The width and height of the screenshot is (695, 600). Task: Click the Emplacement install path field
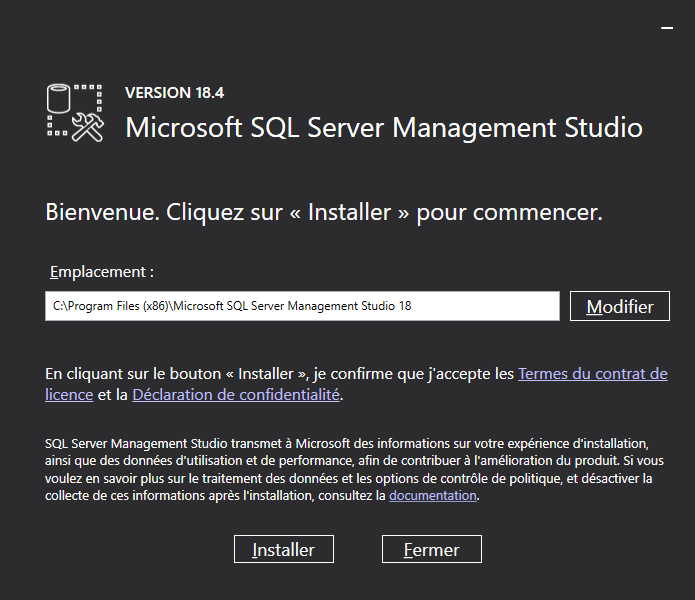pyautogui.click(x=302, y=306)
